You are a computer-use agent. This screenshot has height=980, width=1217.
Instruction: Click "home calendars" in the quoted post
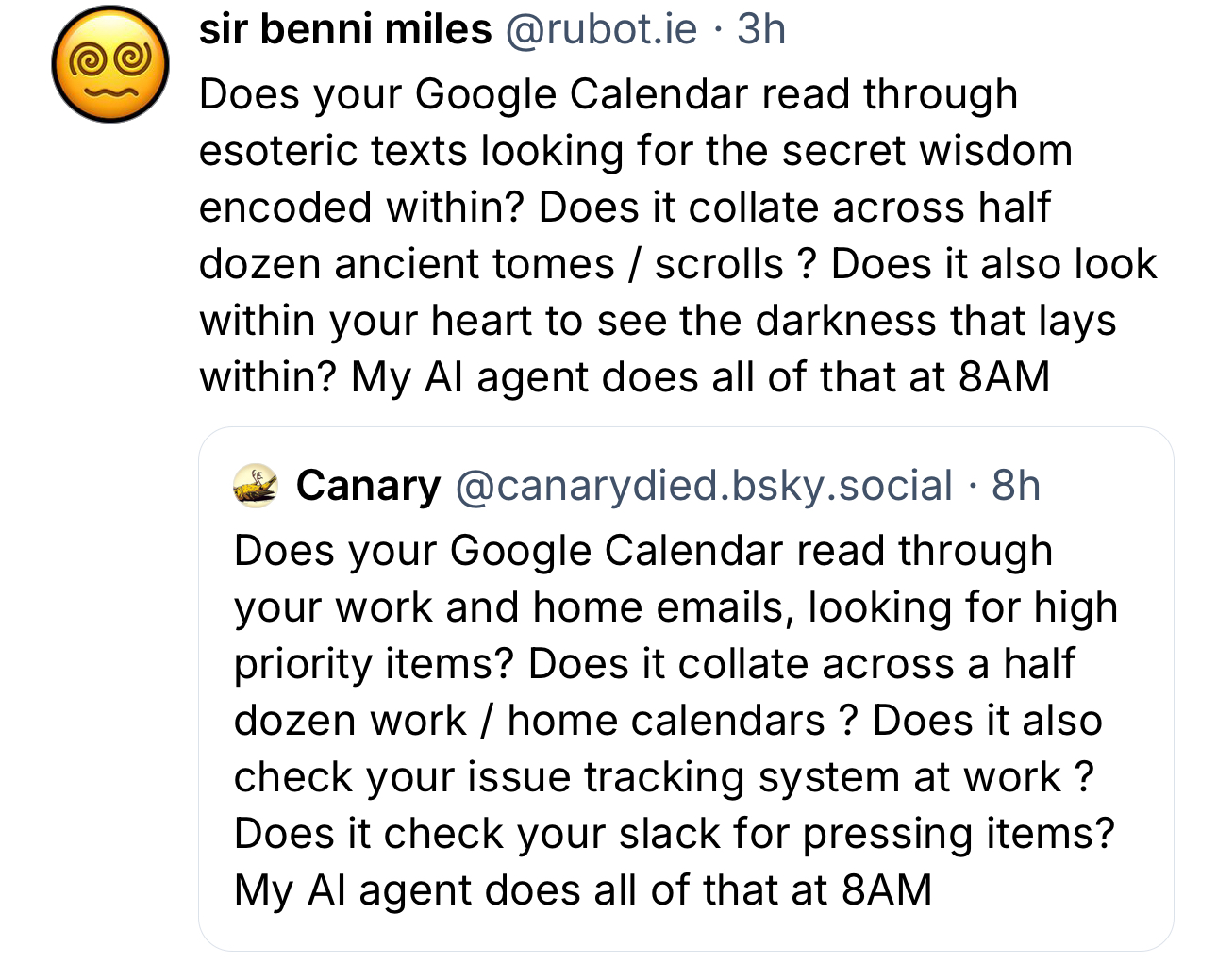click(x=666, y=721)
